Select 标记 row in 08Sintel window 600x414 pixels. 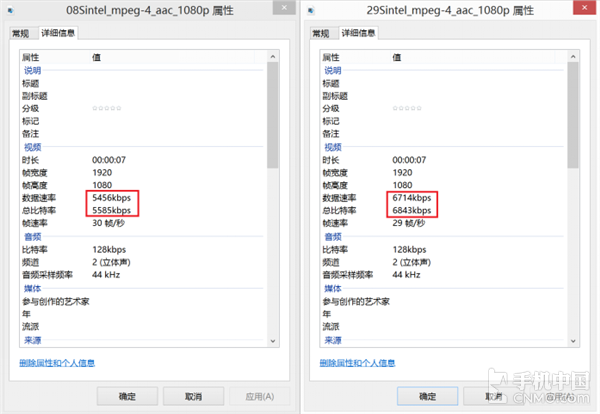point(143,121)
